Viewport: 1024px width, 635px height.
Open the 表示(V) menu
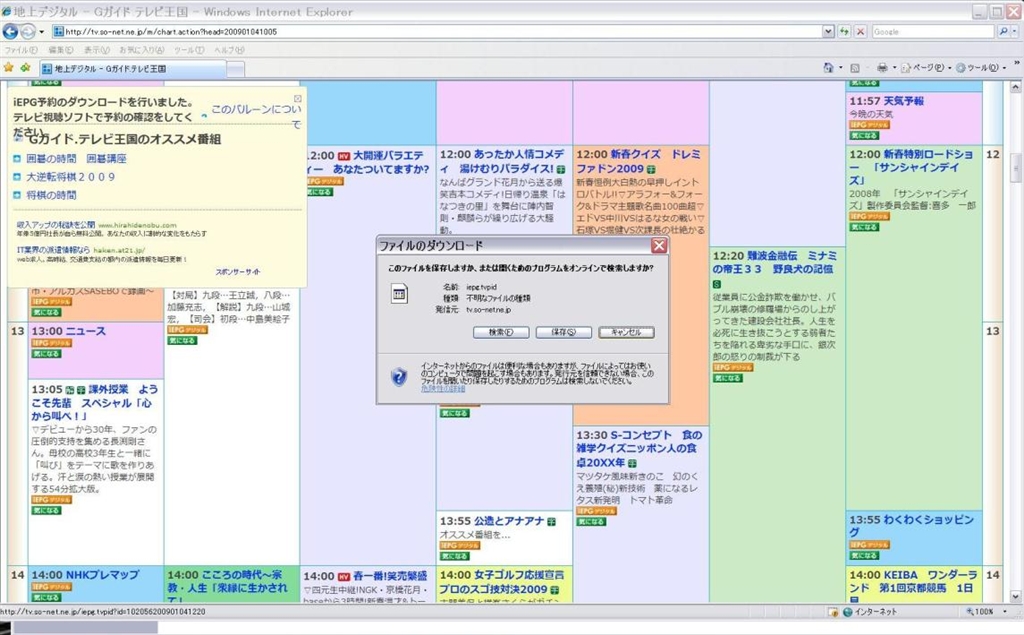(x=96, y=50)
